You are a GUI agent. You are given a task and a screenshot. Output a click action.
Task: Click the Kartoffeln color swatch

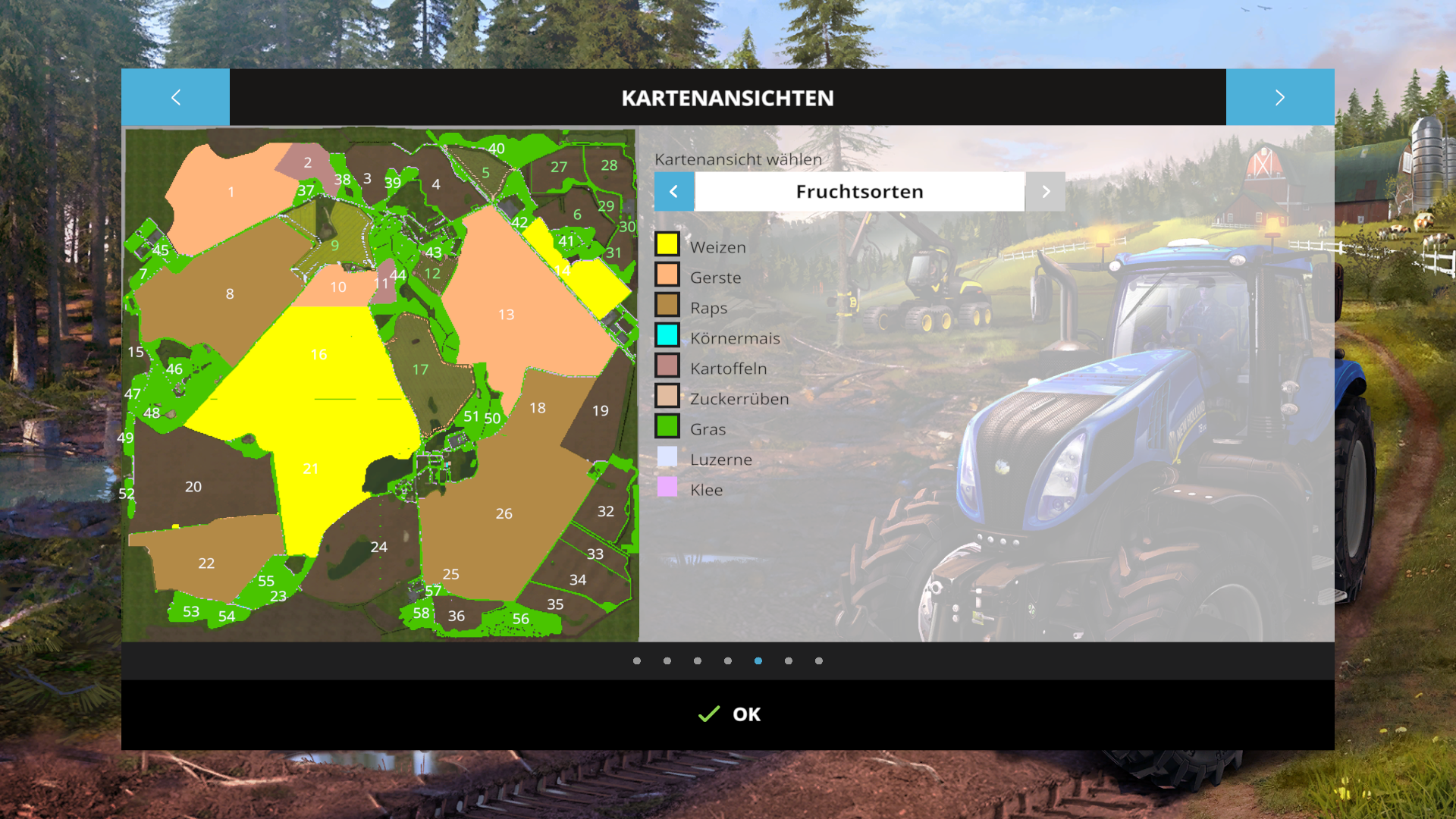tap(667, 366)
